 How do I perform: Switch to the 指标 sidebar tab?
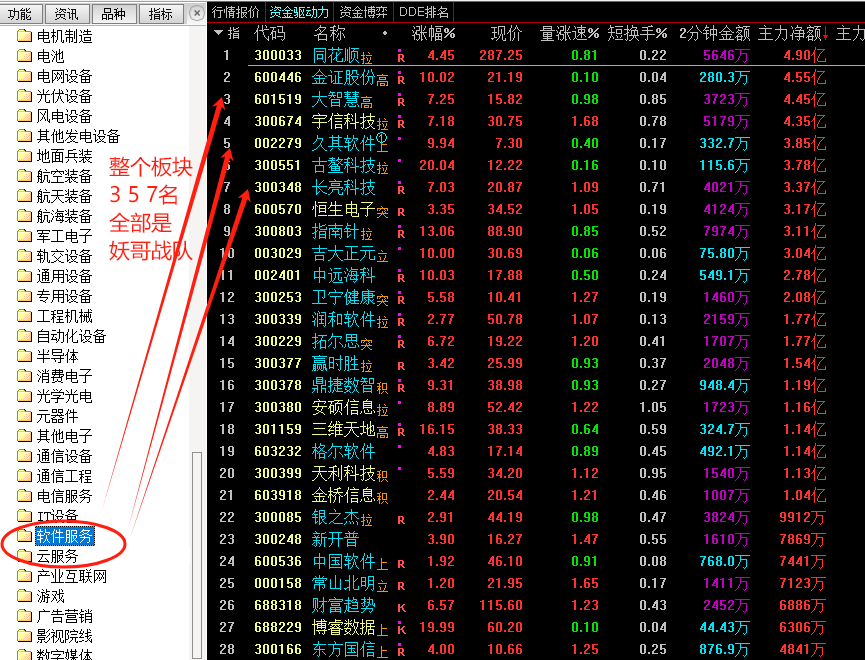[x=161, y=14]
